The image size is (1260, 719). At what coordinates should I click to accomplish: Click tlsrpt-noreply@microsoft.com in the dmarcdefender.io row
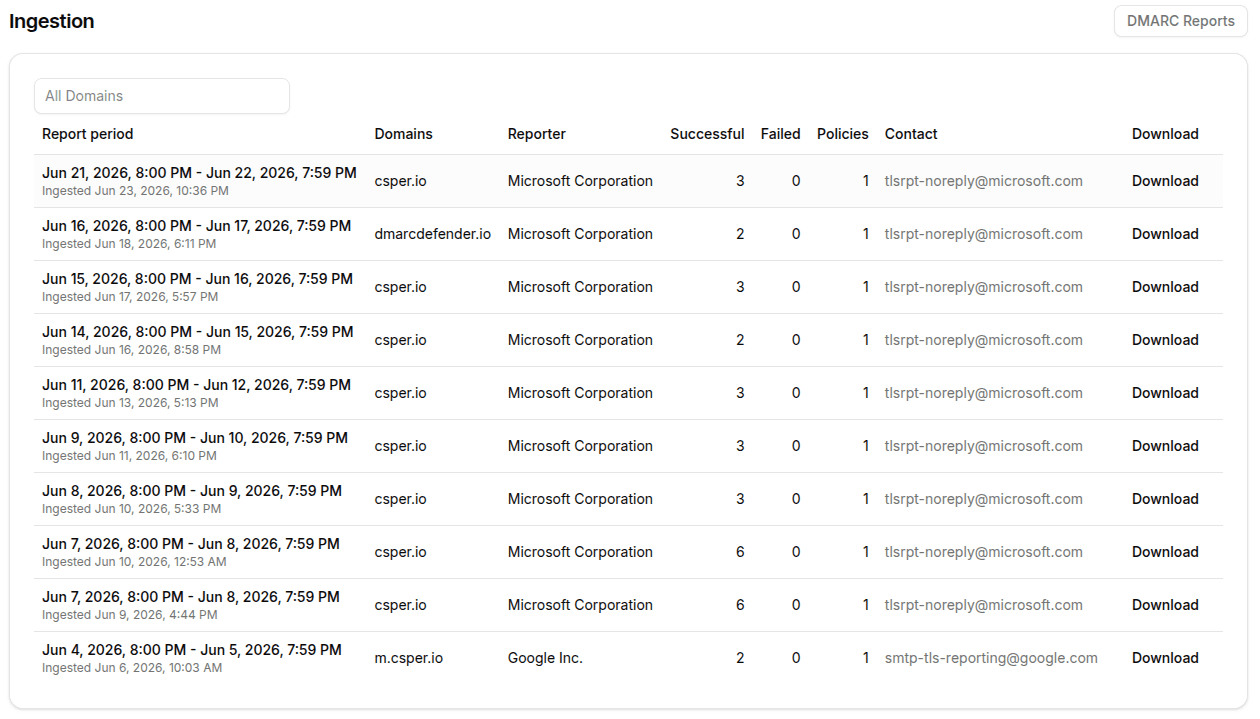pyautogui.click(x=984, y=234)
